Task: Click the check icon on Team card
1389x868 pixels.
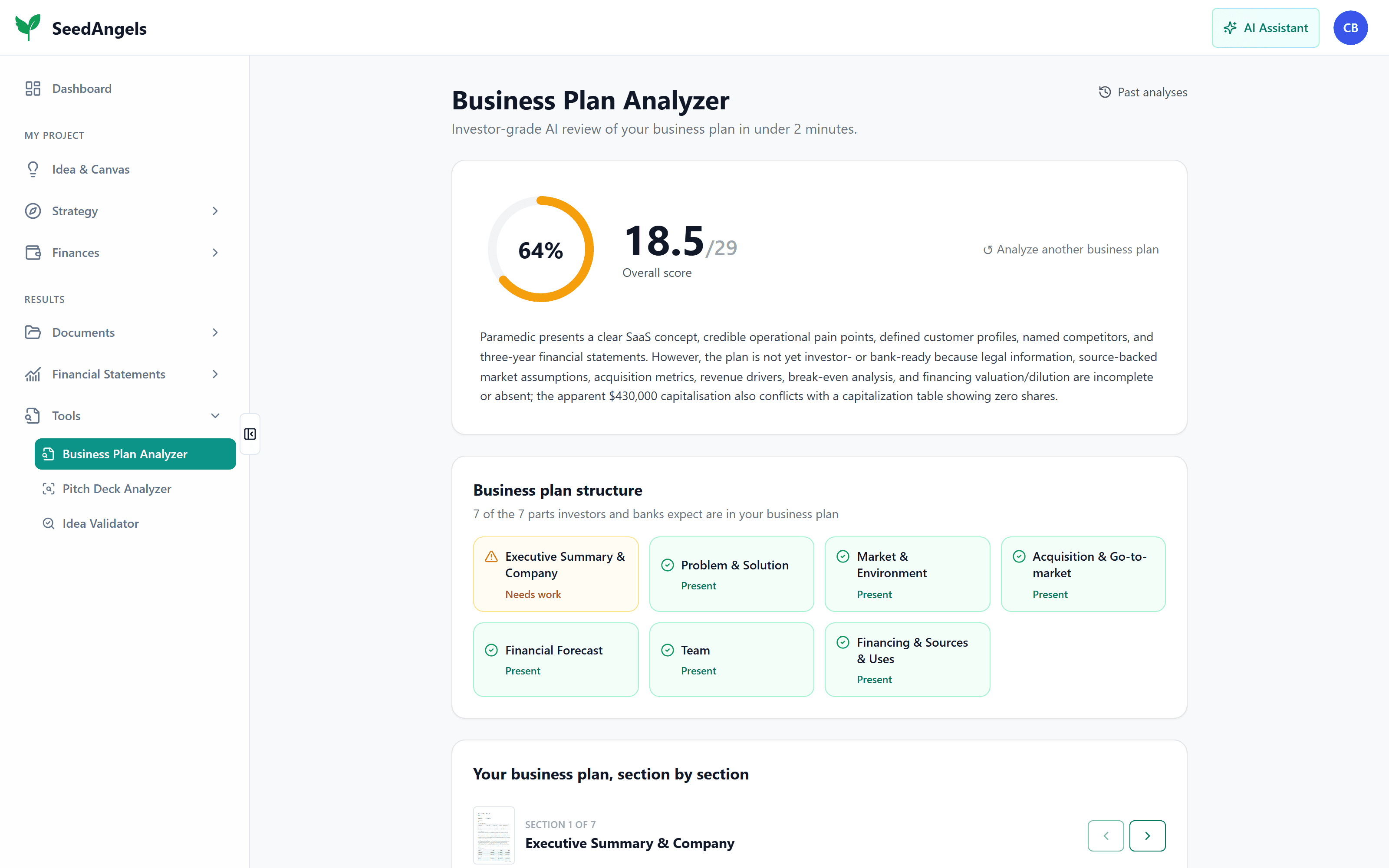Action: tap(668, 650)
